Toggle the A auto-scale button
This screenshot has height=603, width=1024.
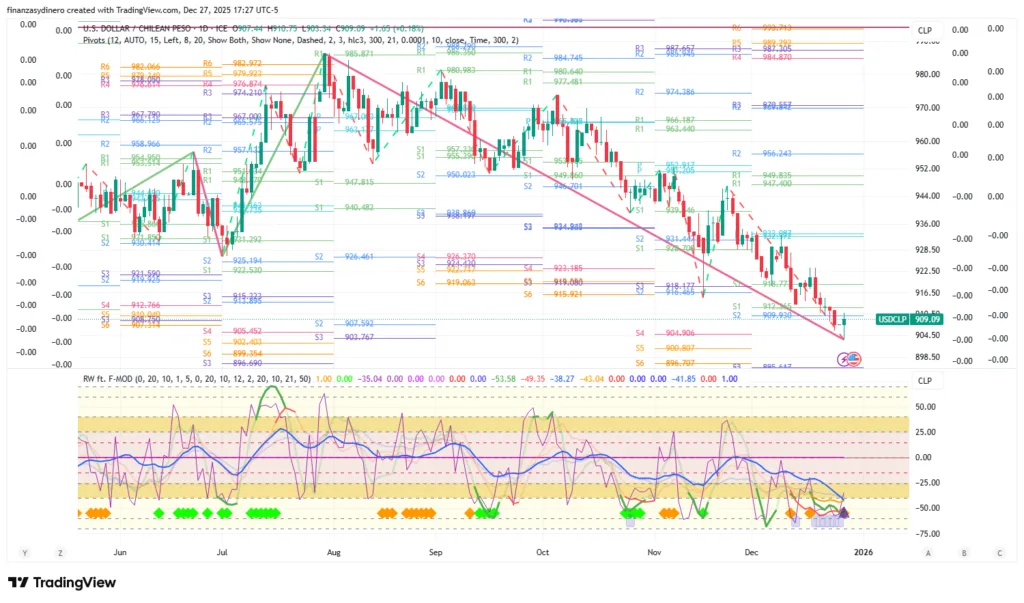929,552
